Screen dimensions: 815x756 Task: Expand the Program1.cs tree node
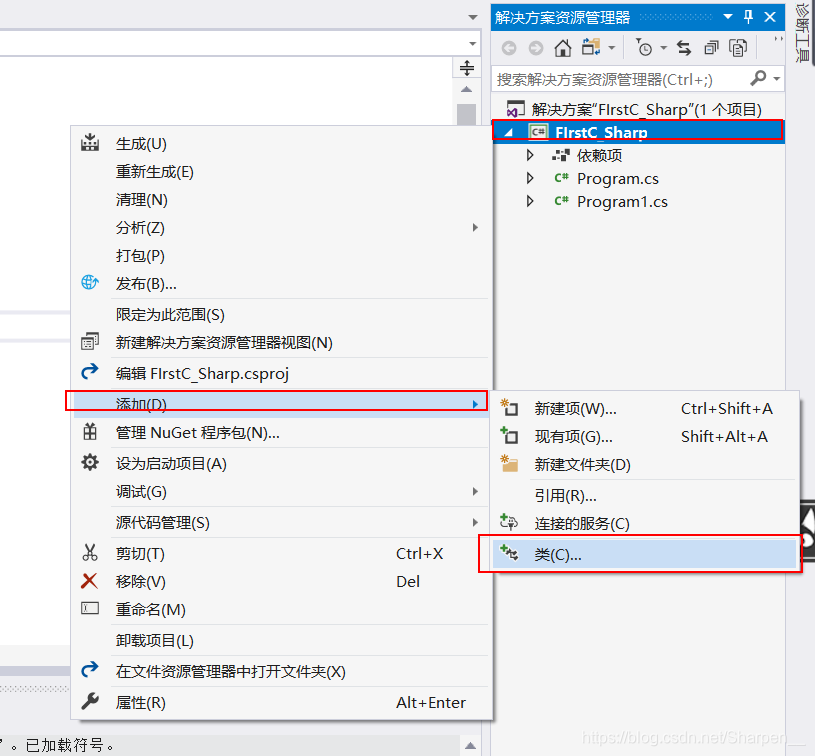tap(530, 201)
